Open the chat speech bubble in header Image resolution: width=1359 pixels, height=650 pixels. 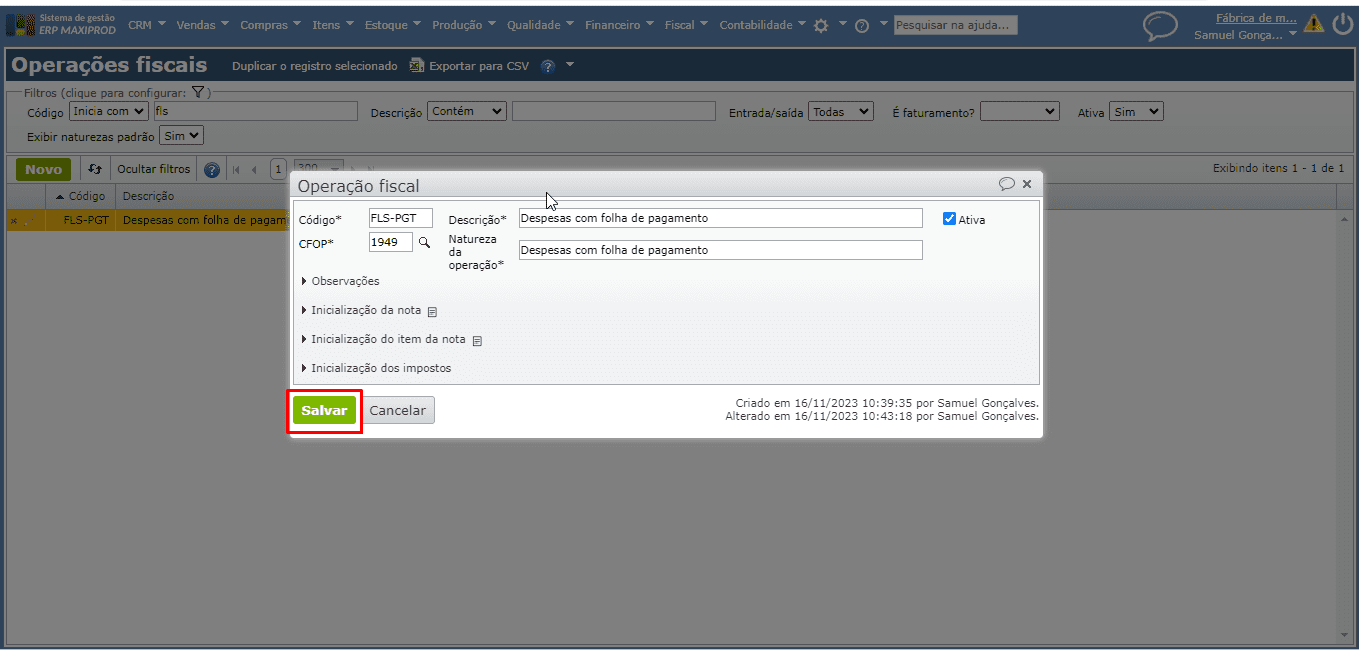(1160, 26)
